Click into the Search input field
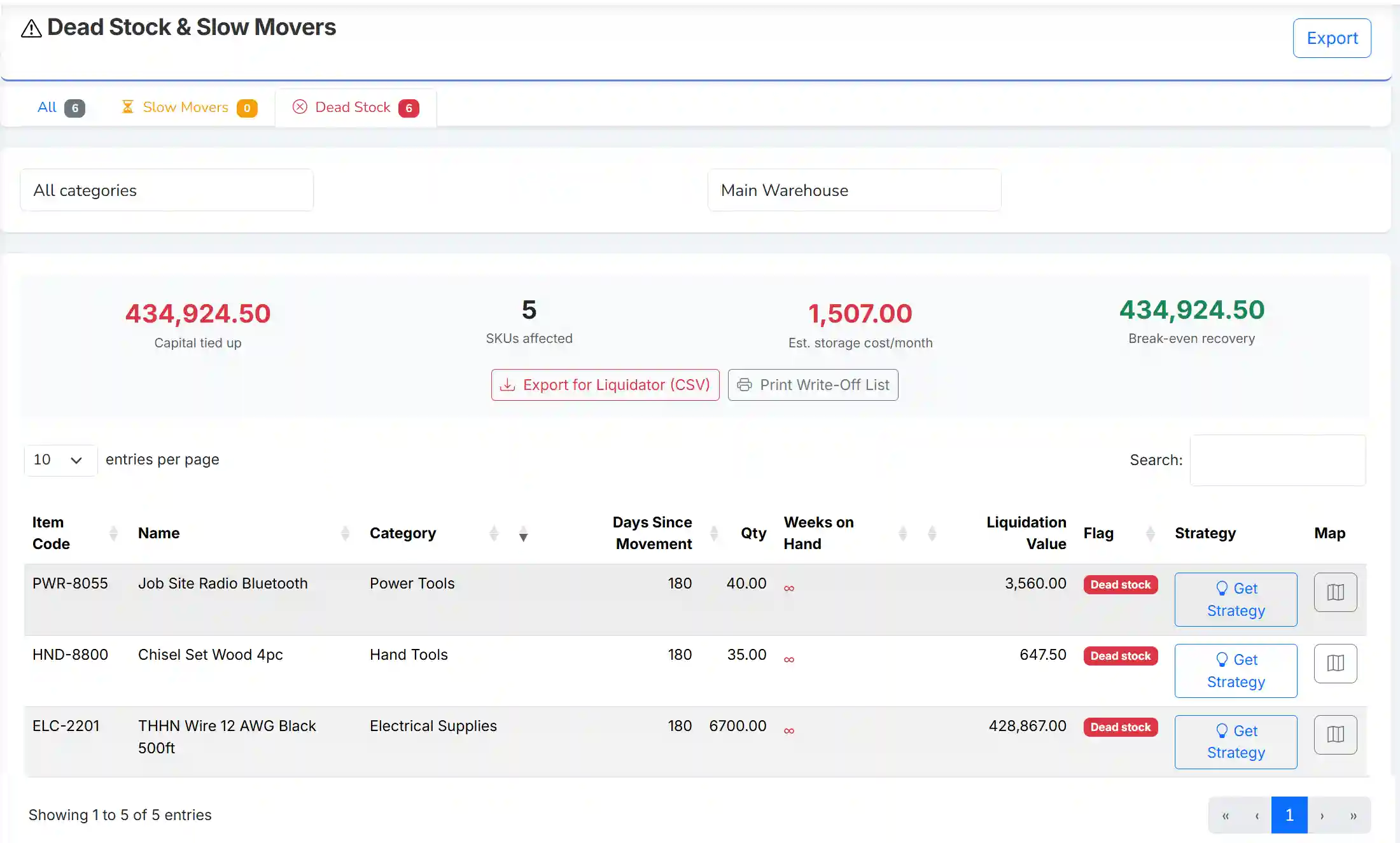This screenshot has height=843, width=1400. click(x=1278, y=460)
